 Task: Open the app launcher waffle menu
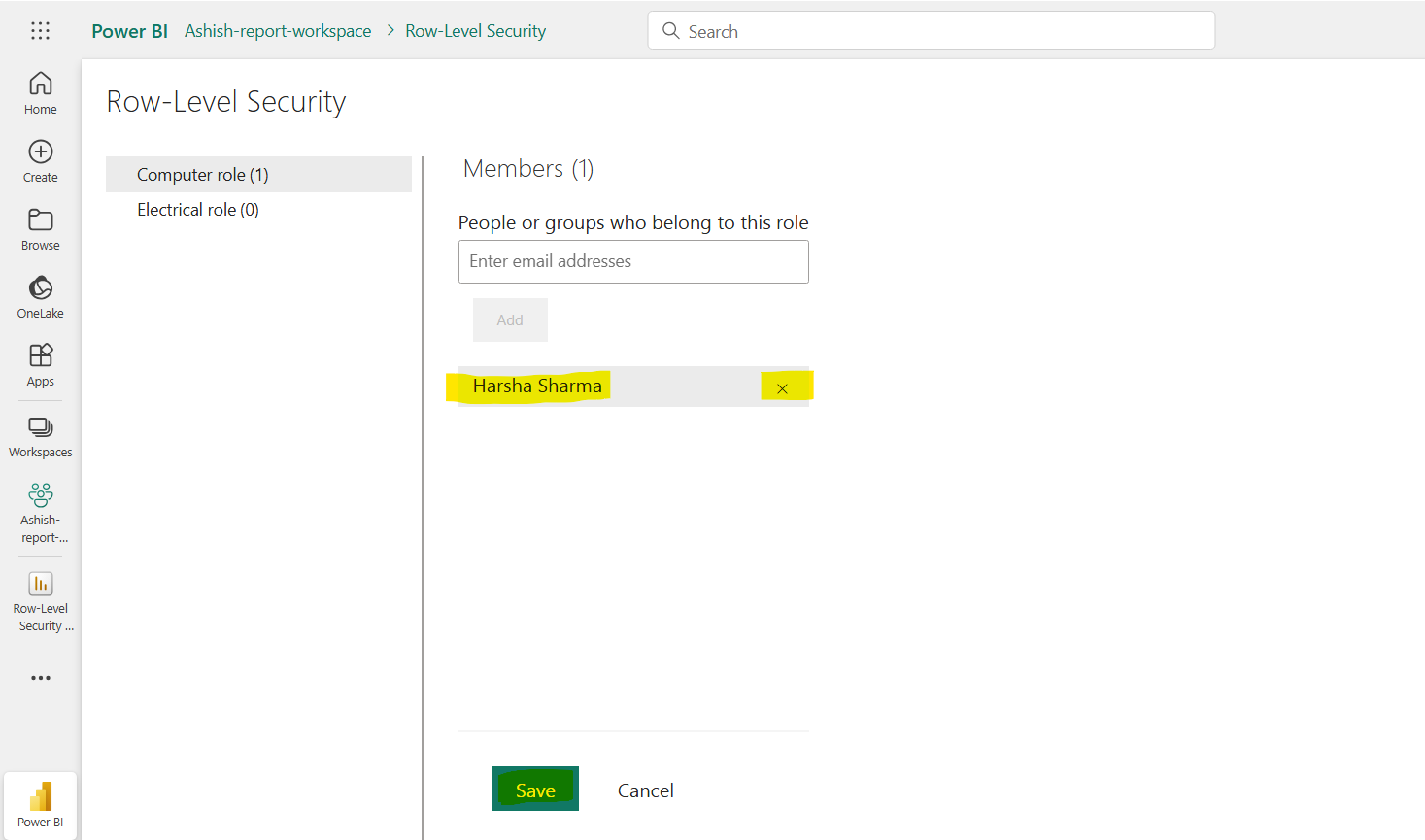click(x=40, y=30)
